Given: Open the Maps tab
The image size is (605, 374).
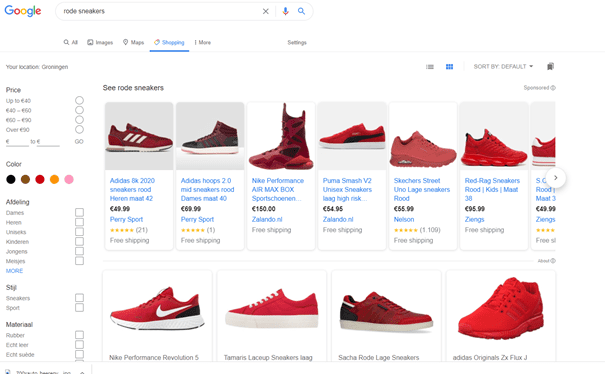Looking at the screenshot, I should tap(134, 42).
